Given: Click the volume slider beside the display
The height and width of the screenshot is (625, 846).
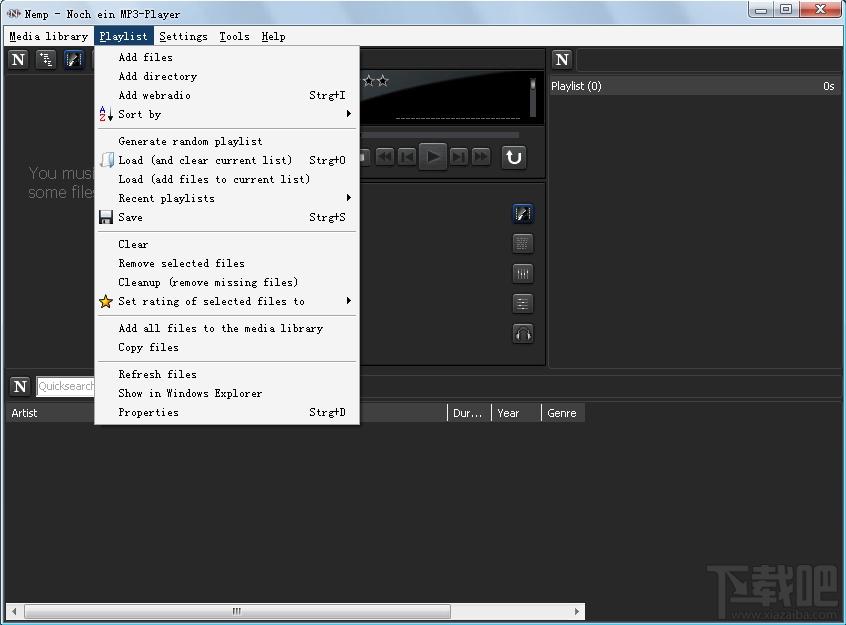Looking at the screenshot, I should click(x=533, y=97).
